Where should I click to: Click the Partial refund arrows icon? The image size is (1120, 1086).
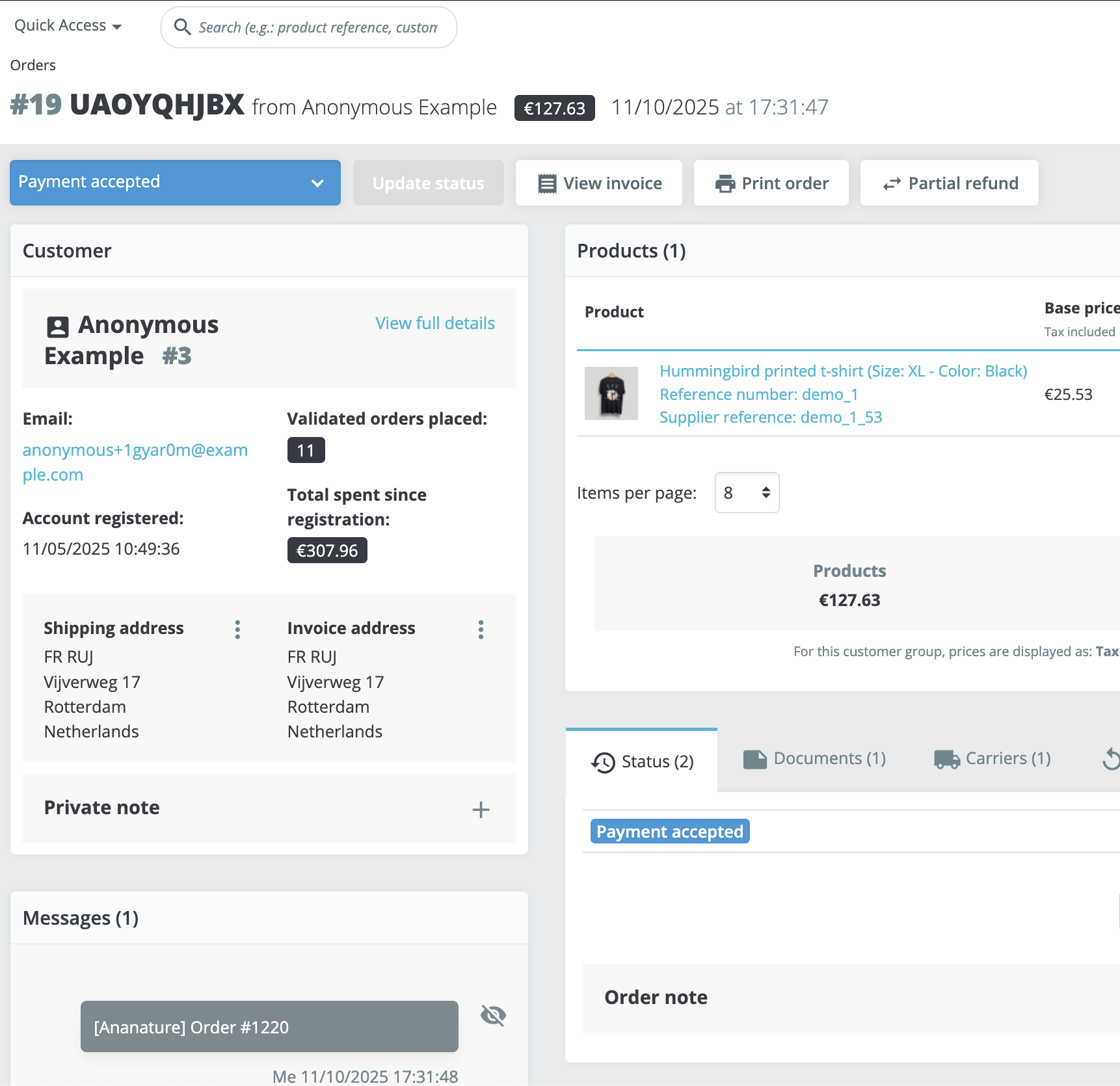tap(892, 183)
